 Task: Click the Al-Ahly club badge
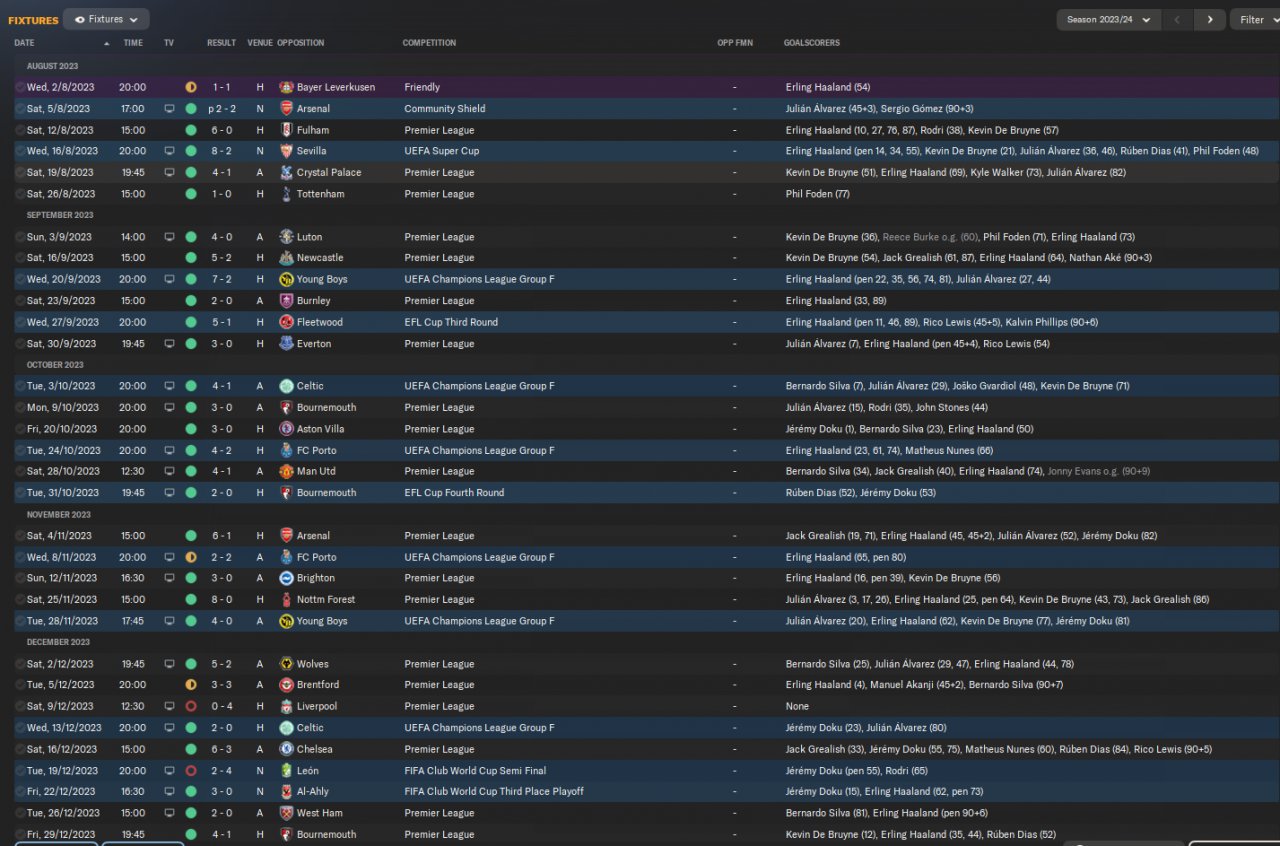pyautogui.click(x=286, y=792)
